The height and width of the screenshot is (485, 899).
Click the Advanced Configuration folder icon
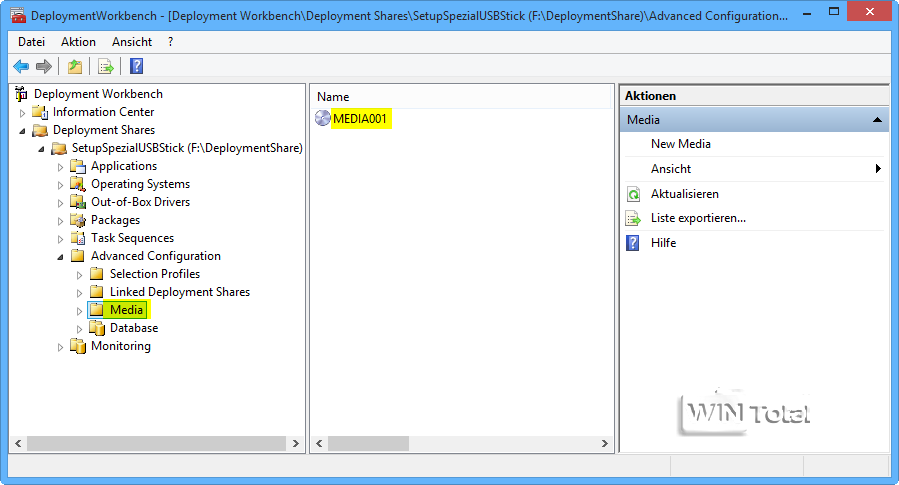click(x=77, y=256)
